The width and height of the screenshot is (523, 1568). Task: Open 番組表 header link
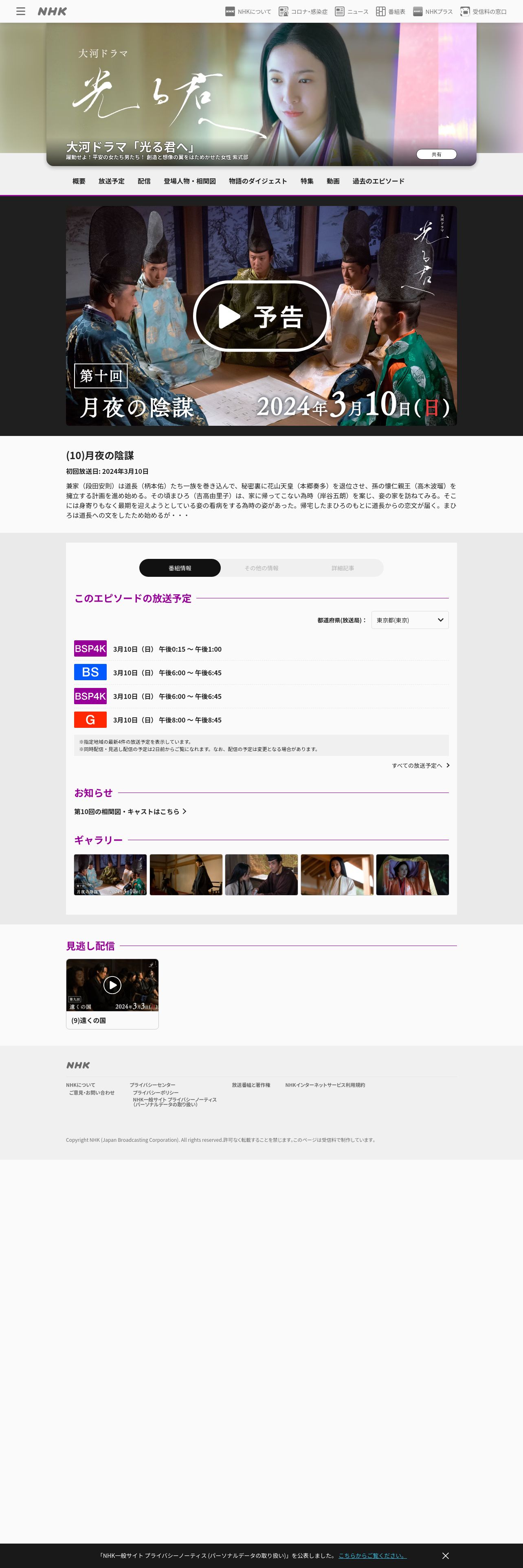[390, 11]
